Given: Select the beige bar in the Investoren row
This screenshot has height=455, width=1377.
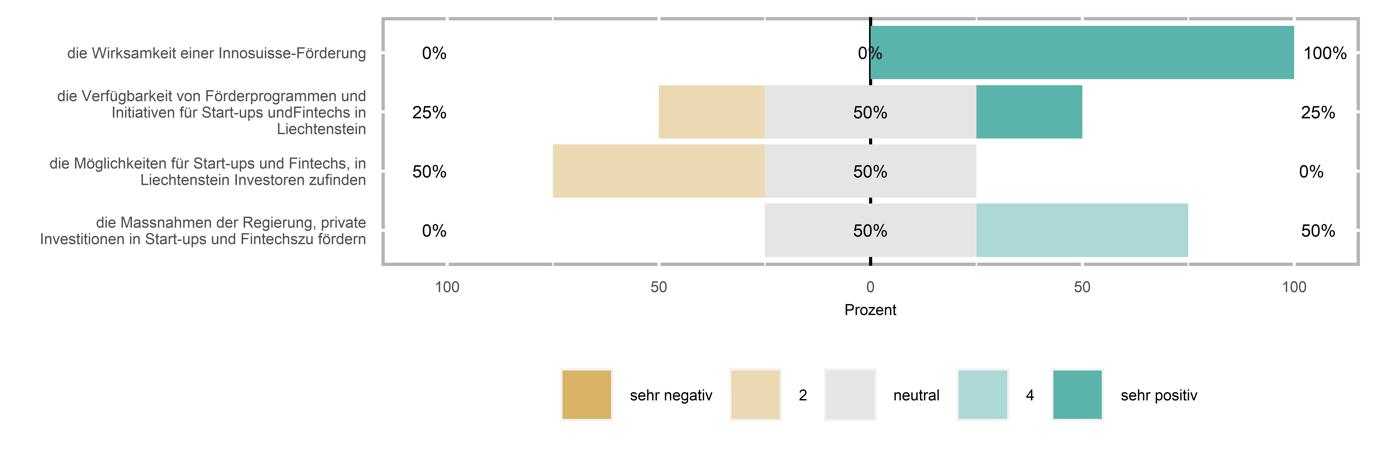Looking at the screenshot, I should tap(659, 171).
